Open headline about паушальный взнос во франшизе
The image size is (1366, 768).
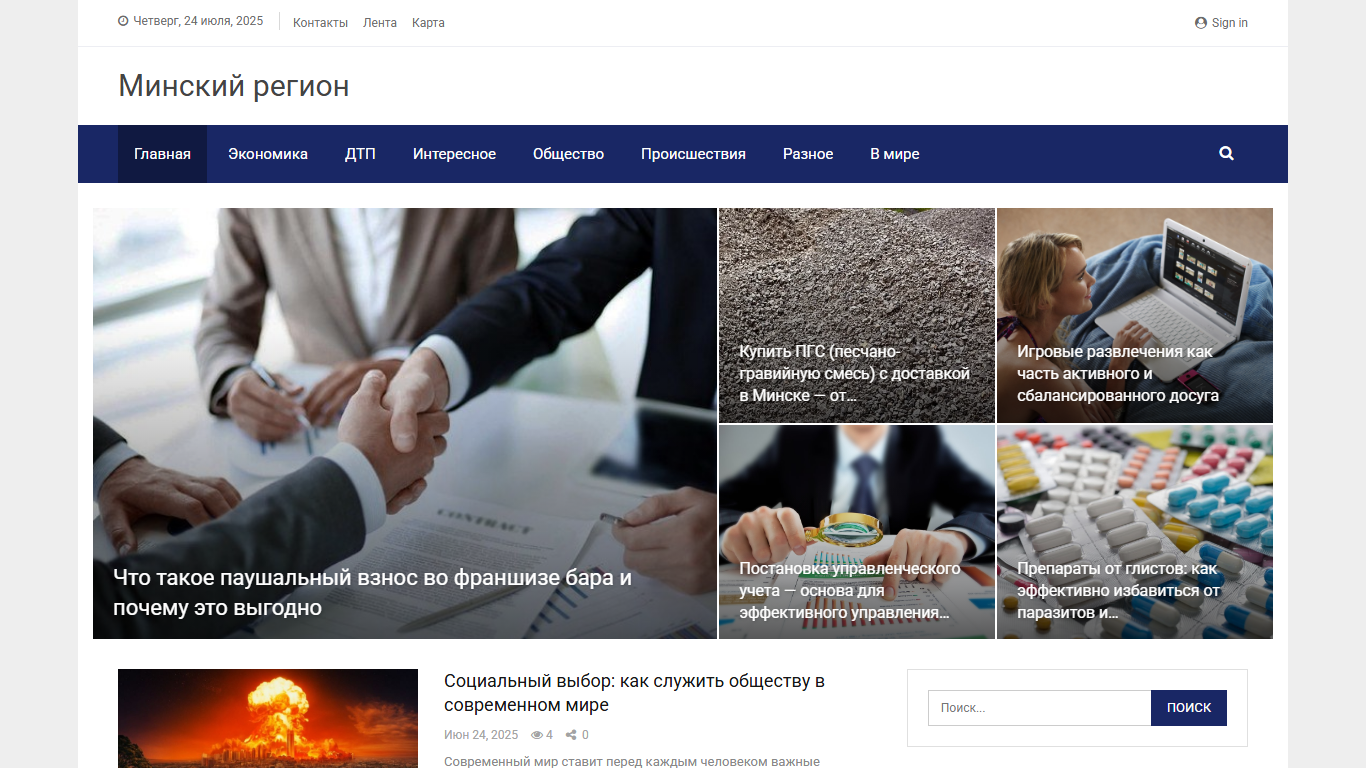tap(372, 592)
